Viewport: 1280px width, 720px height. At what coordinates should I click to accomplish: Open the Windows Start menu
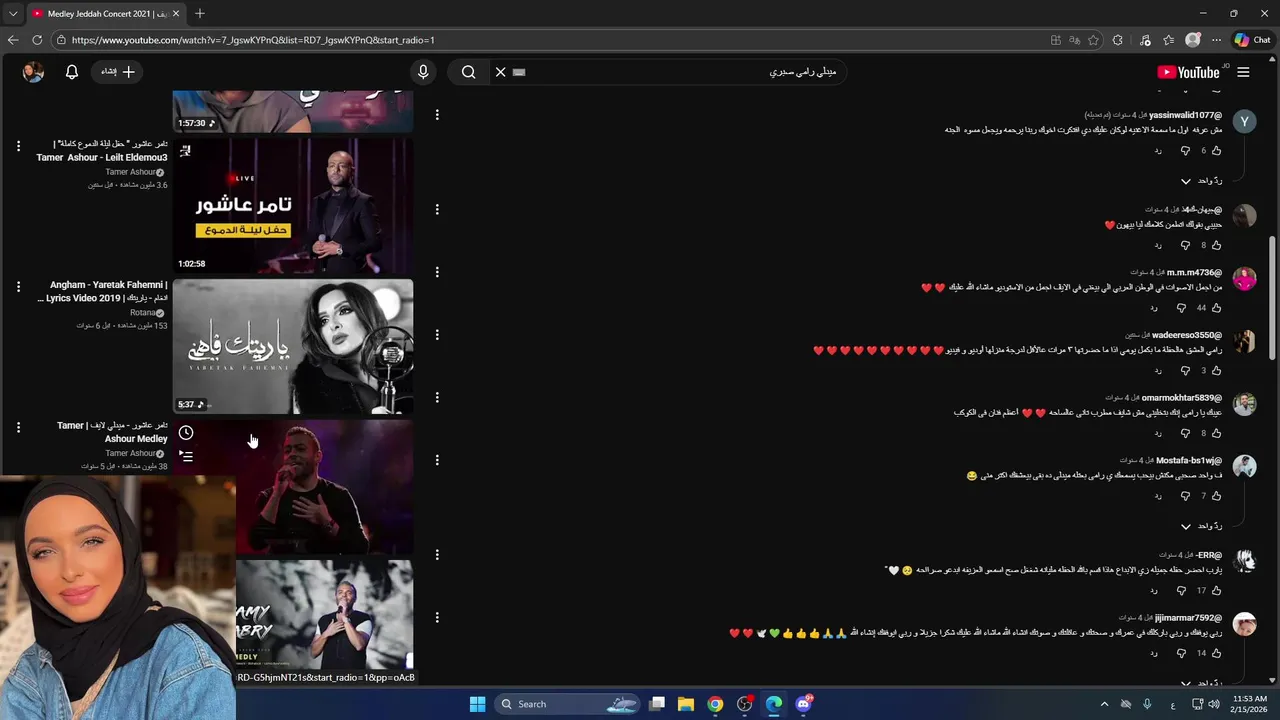(477, 704)
